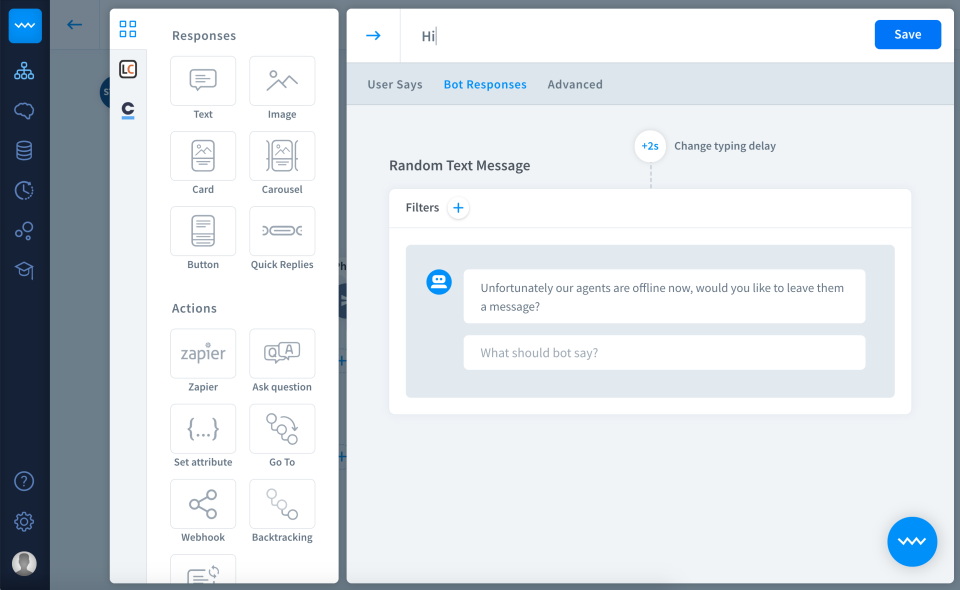This screenshot has height=590, width=960.
Task: Click the What should bot say field
Action: [x=664, y=352]
